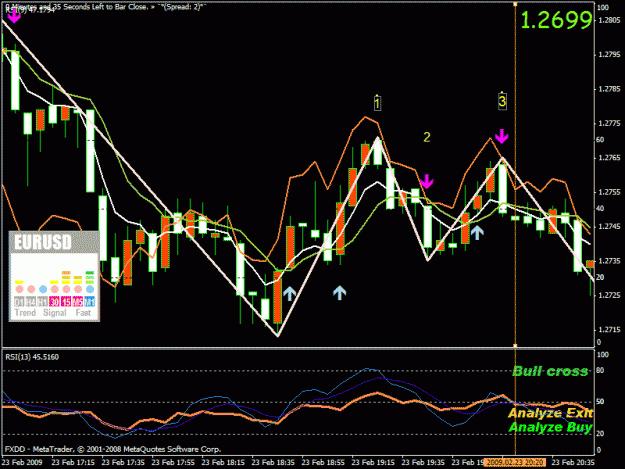Screen dimensions: 625x469
Task: Click the Analyze Exit label
Action: 550,413
